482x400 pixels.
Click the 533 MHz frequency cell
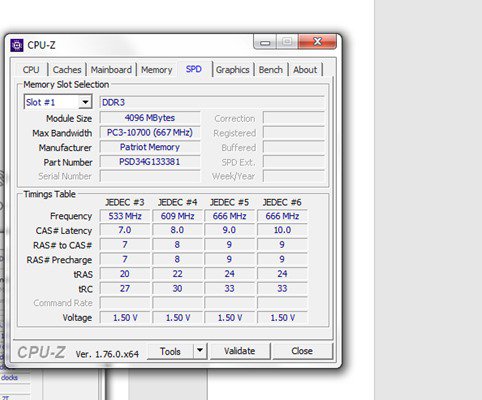(125, 216)
